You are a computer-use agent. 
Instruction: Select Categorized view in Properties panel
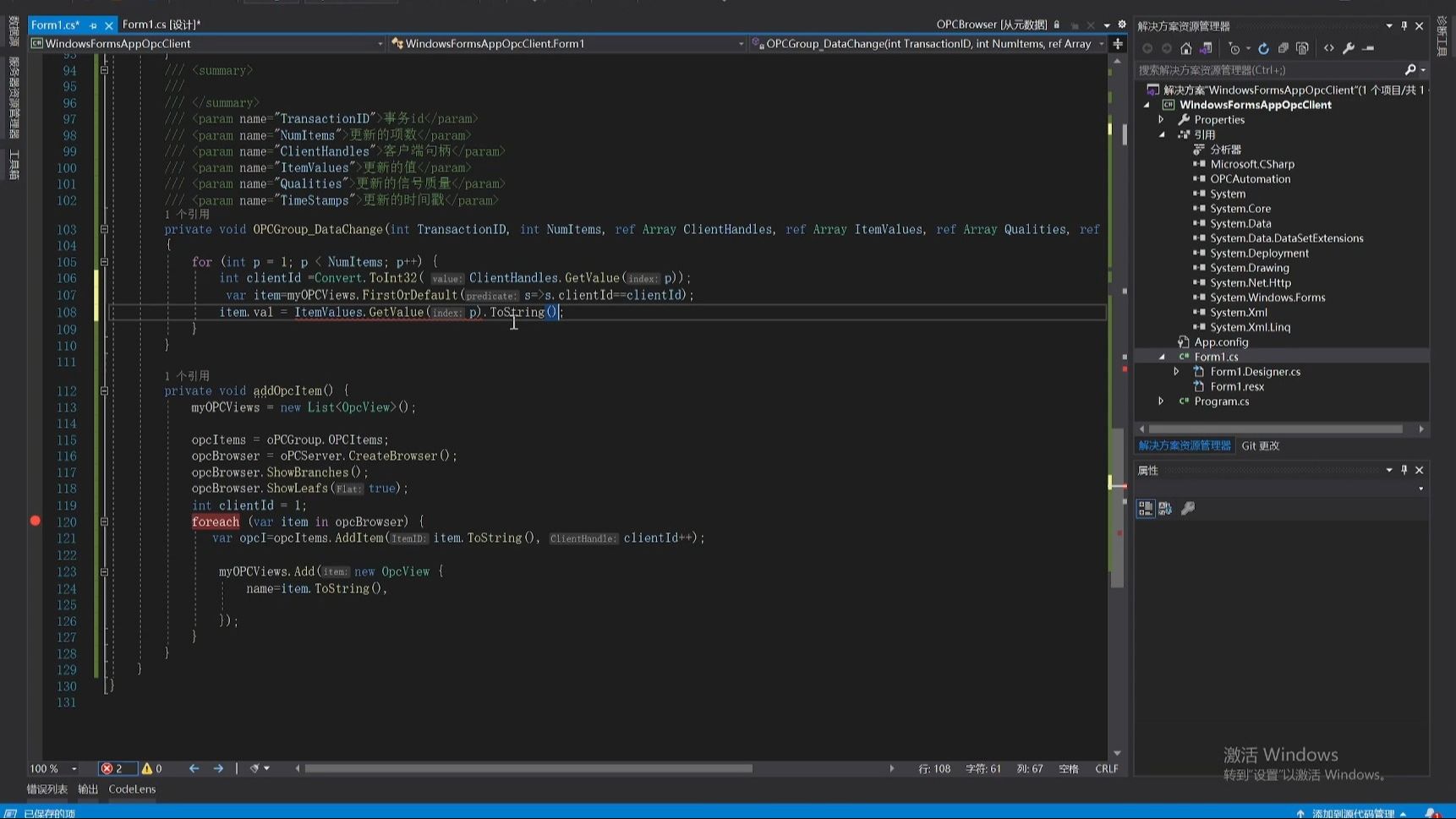pyautogui.click(x=1146, y=508)
